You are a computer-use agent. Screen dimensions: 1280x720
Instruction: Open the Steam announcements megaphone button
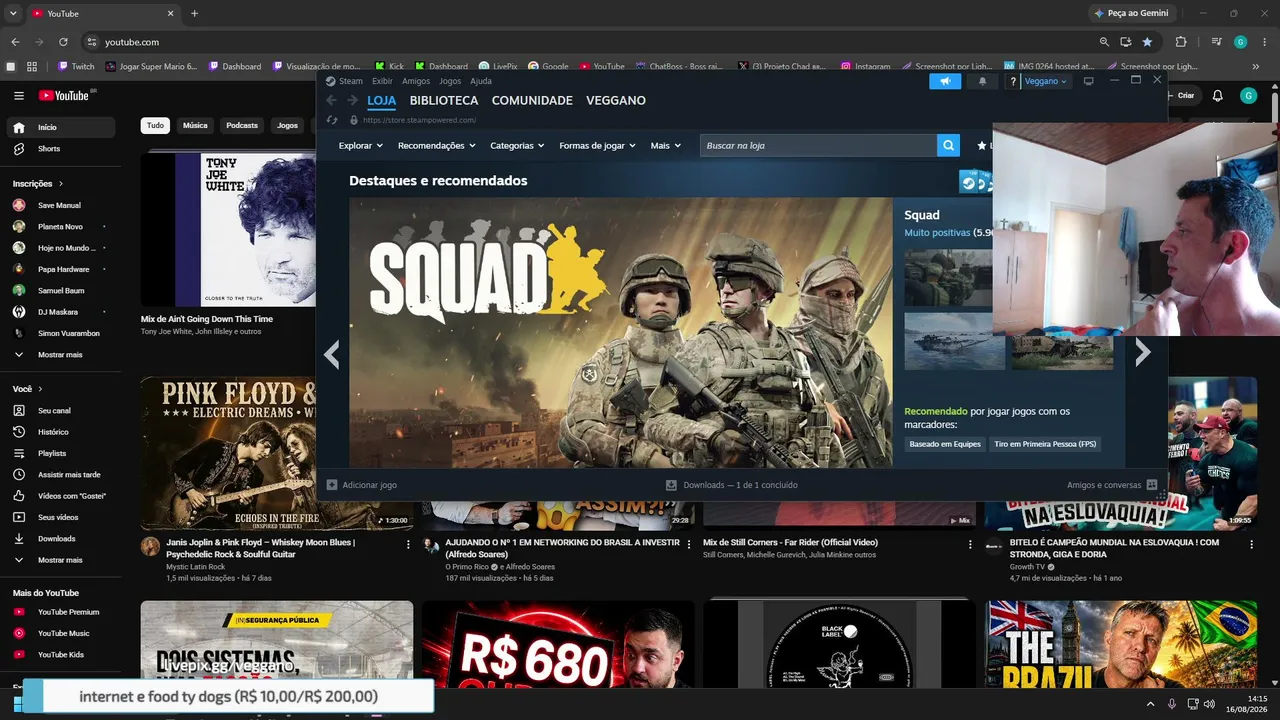(945, 81)
